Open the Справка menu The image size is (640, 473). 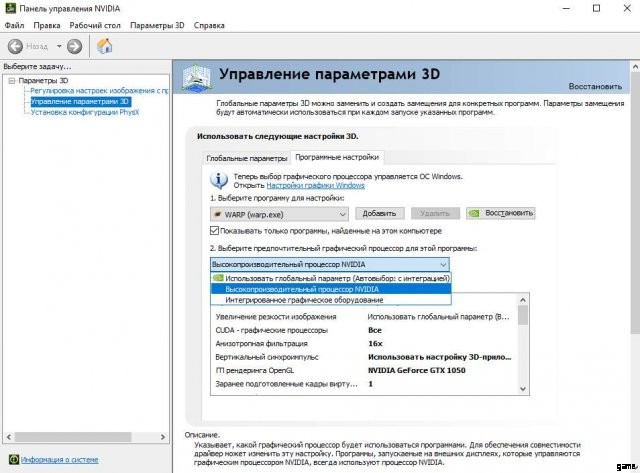click(209, 25)
